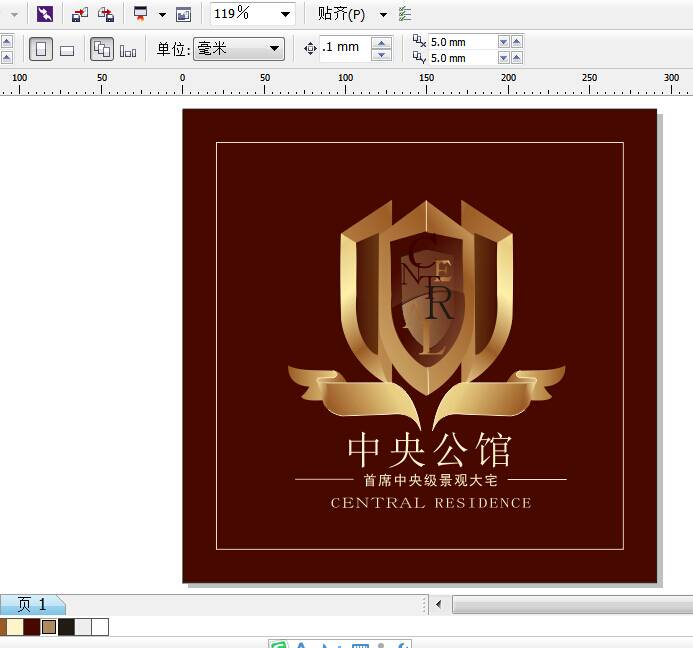Click the lower page-size spinner arrow at left
Viewport: 693px width, 648px height.
tap(7, 57)
